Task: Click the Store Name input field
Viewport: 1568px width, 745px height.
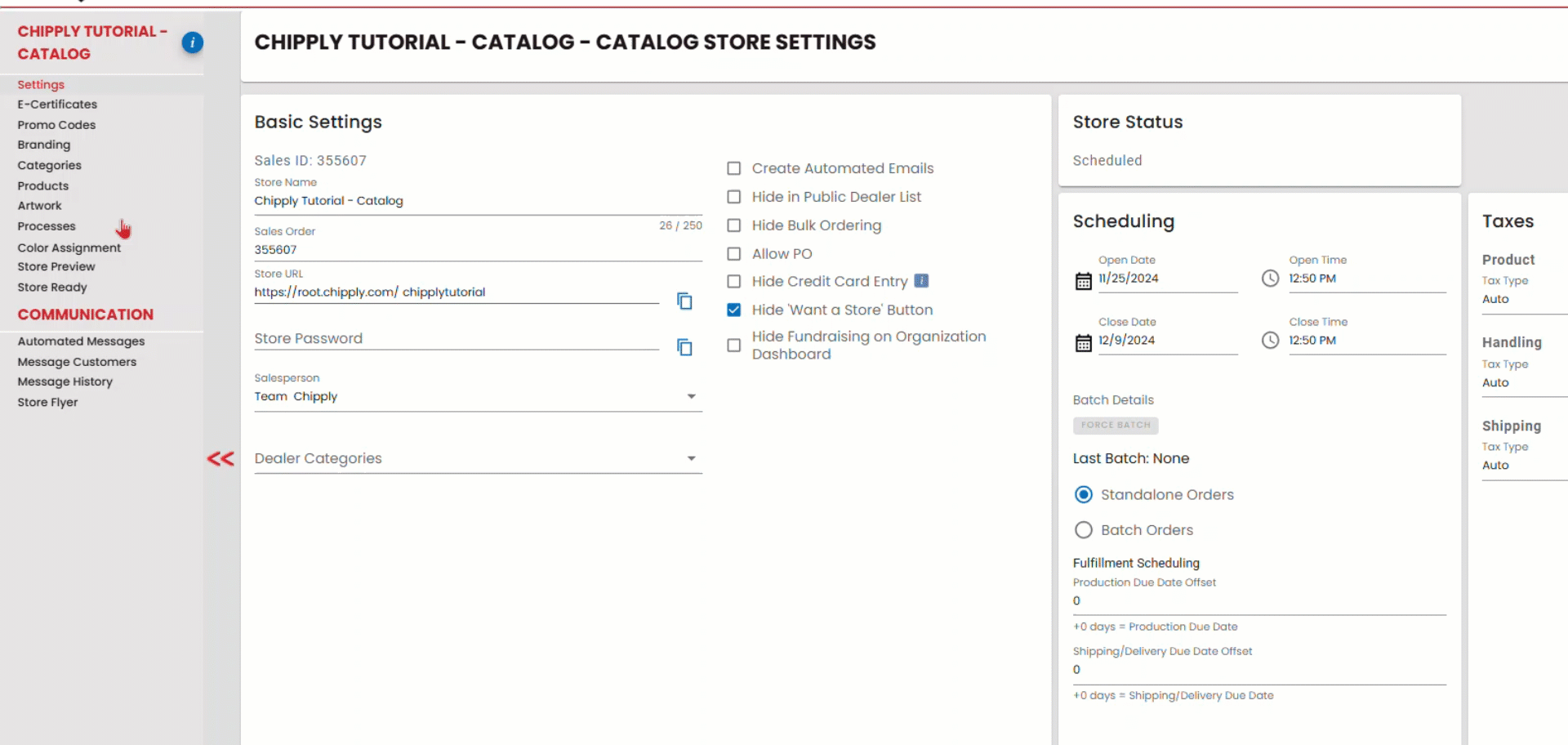Action: tap(477, 201)
